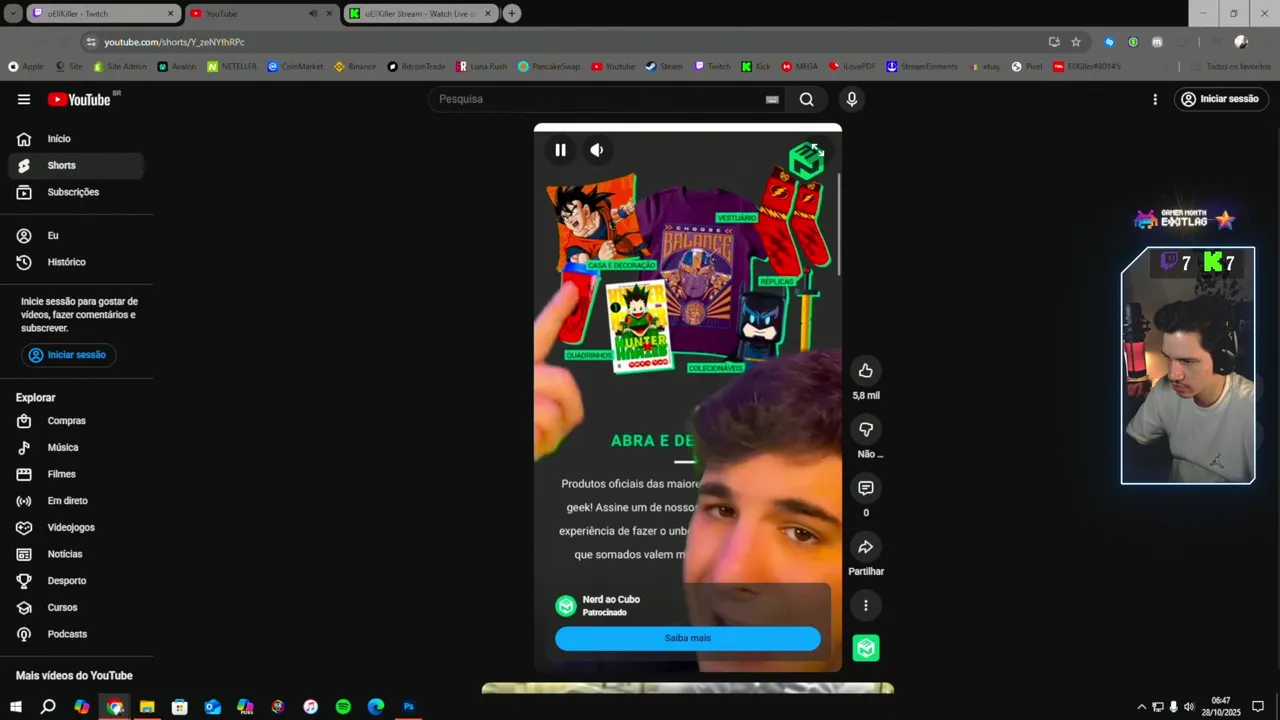Open the Steam bookmark

pos(664,67)
